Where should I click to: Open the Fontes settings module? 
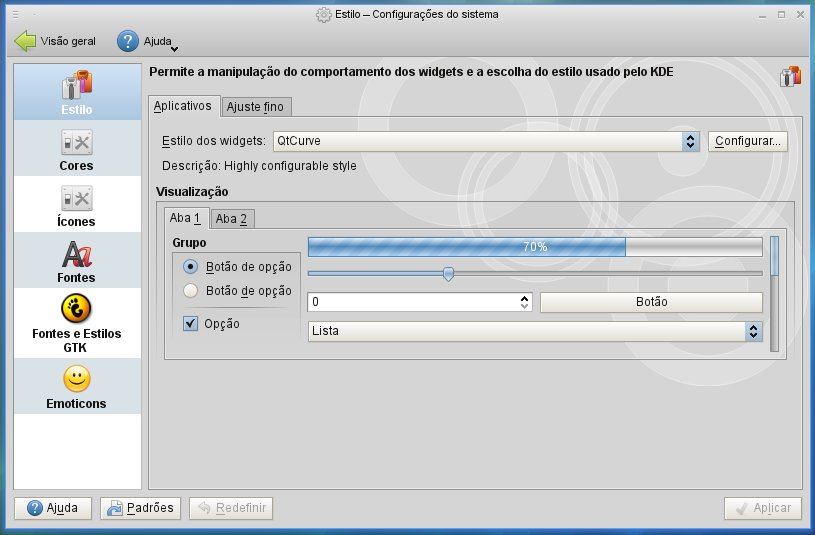click(77, 260)
